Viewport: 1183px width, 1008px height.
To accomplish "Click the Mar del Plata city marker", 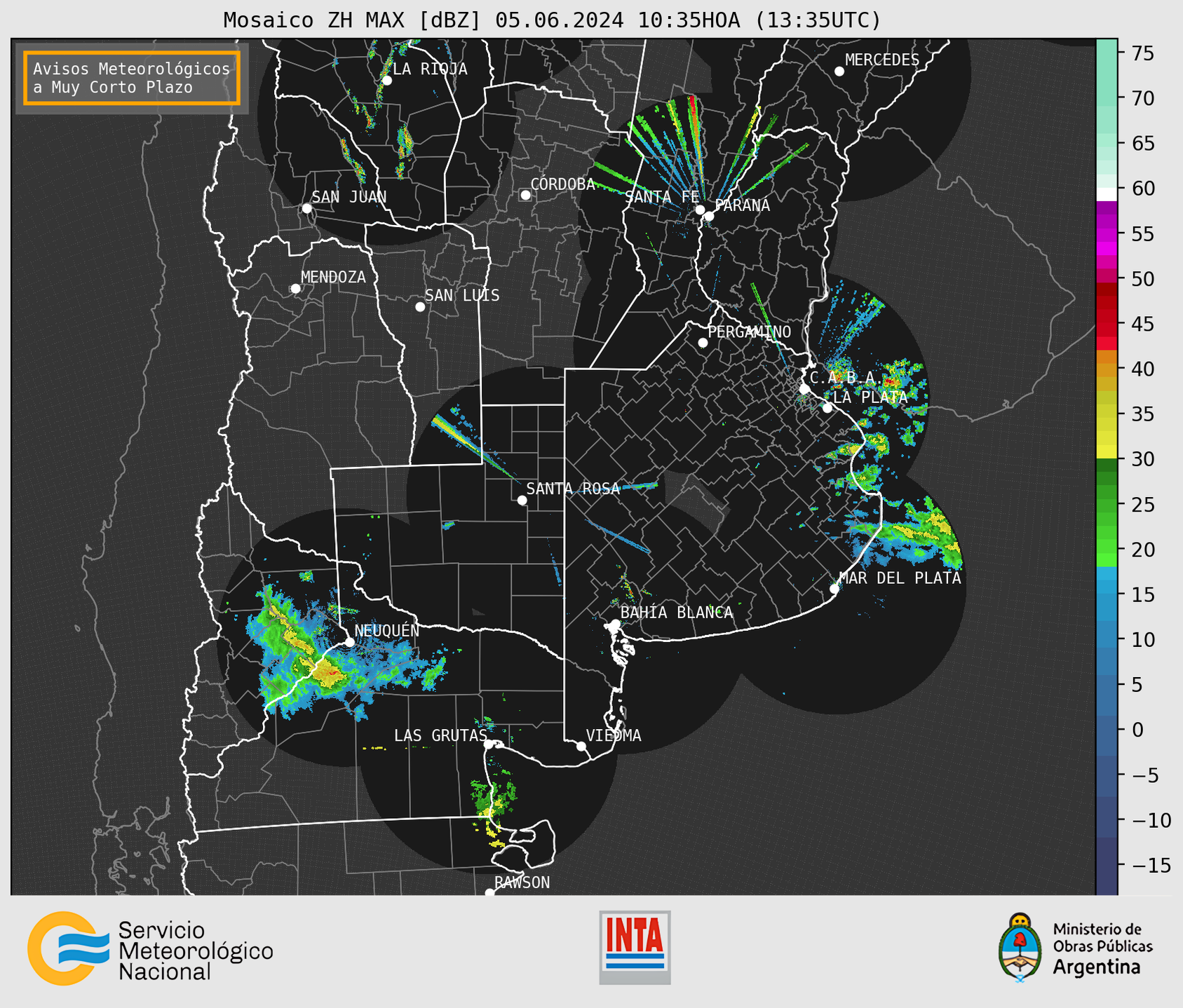I will (x=834, y=589).
